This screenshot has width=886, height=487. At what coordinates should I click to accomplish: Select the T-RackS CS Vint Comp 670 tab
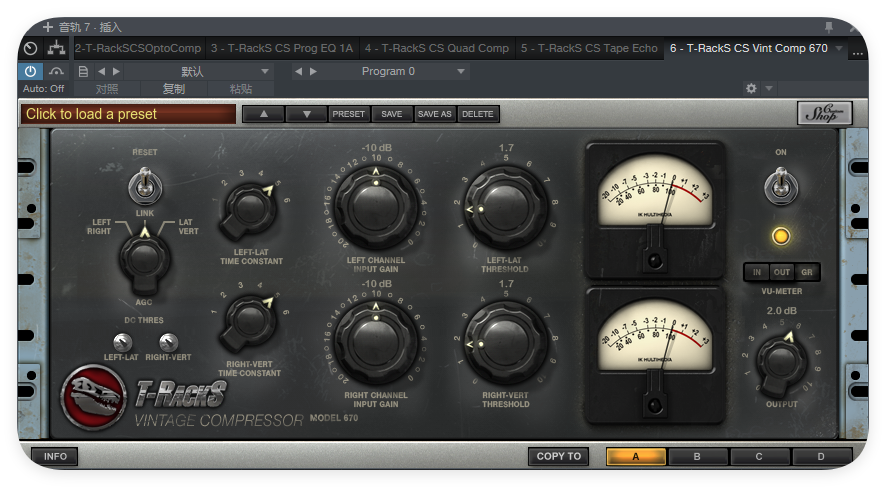point(749,48)
